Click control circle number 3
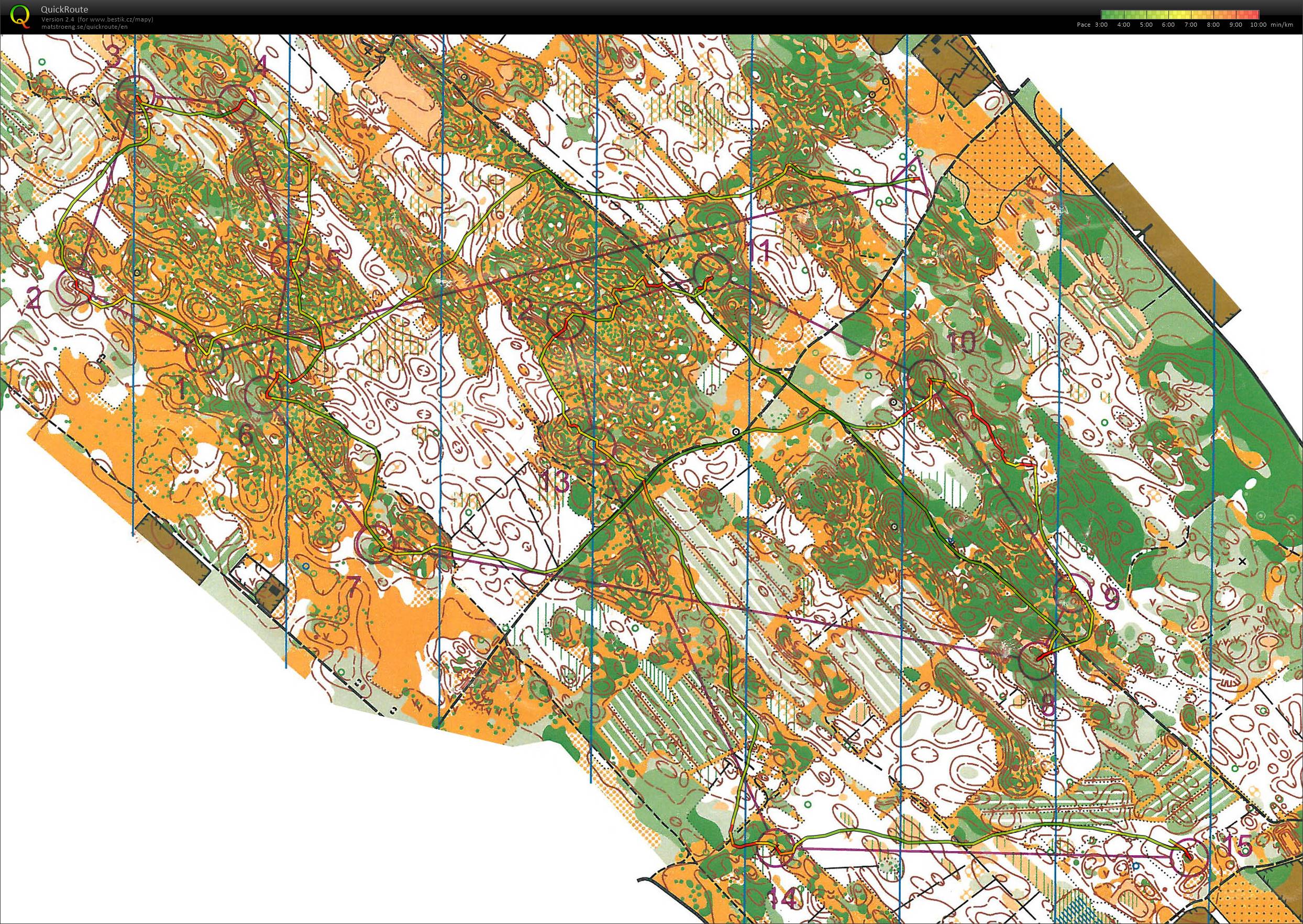1303x924 pixels. (x=135, y=94)
